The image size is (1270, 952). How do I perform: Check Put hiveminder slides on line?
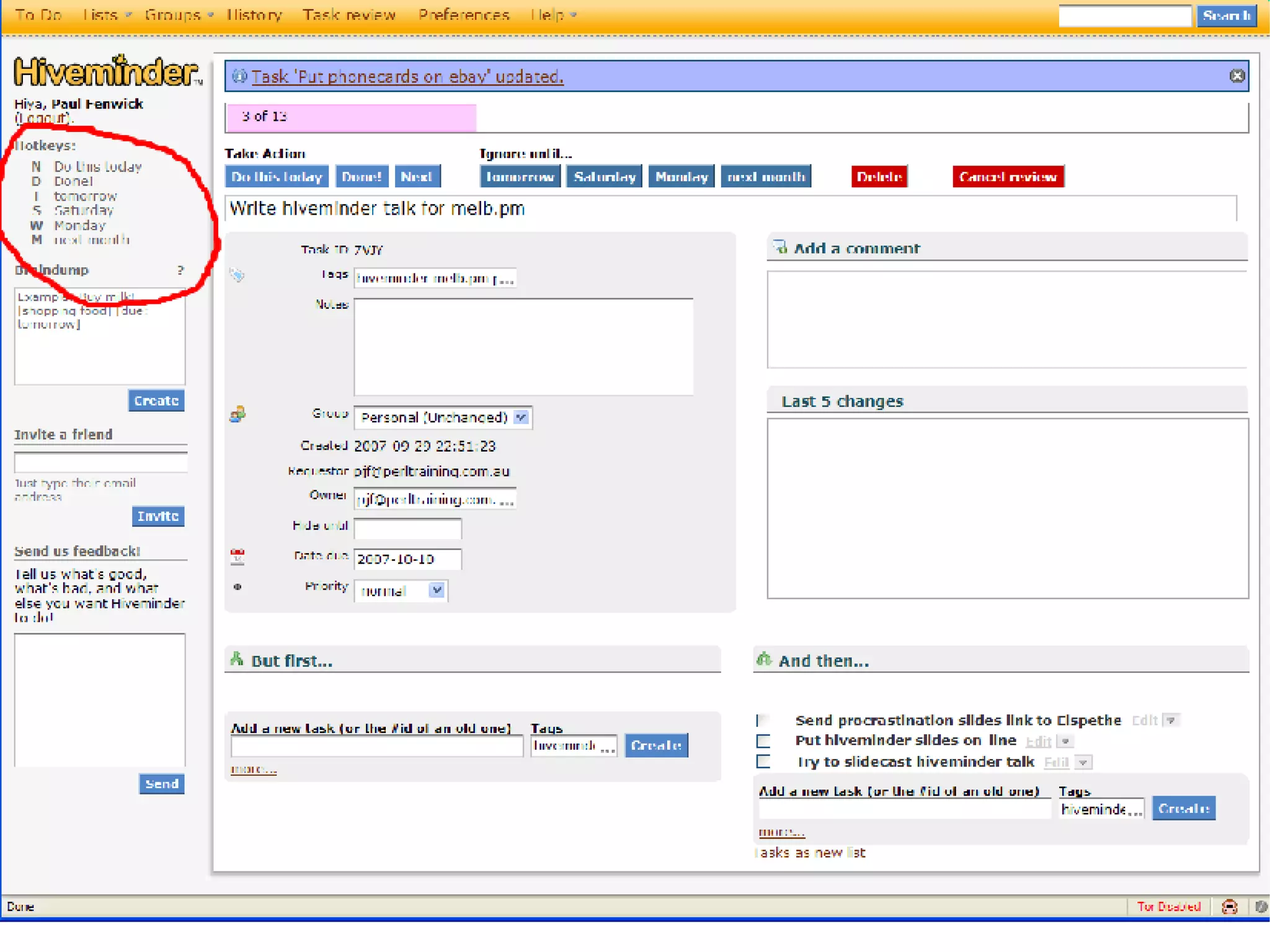tap(763, 741)
